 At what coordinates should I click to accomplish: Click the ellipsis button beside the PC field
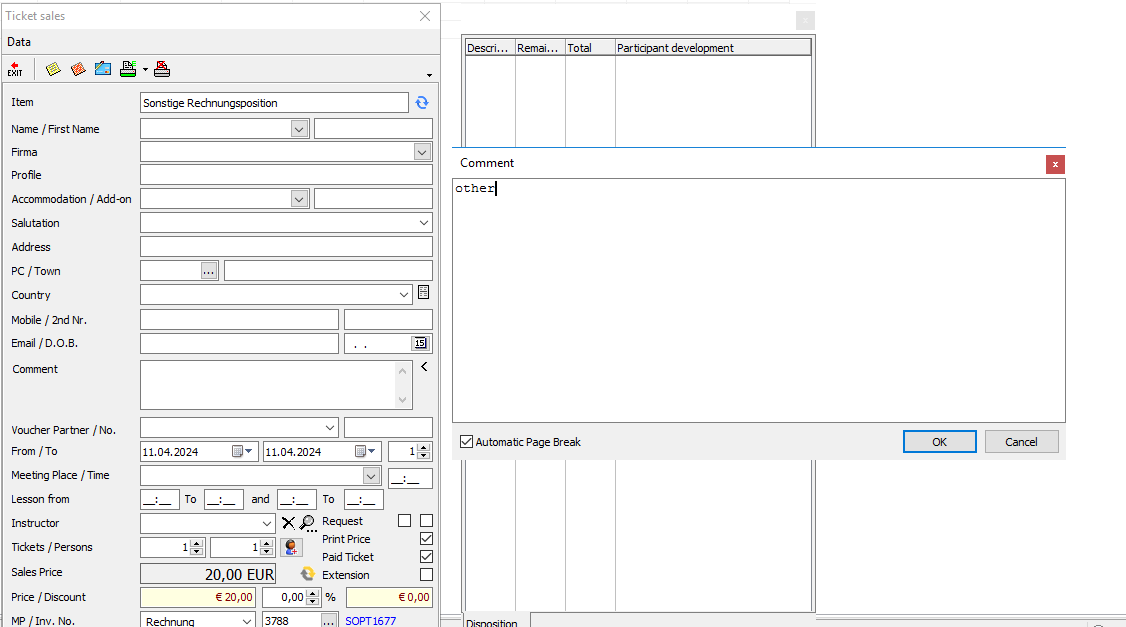tap(209, 271)
